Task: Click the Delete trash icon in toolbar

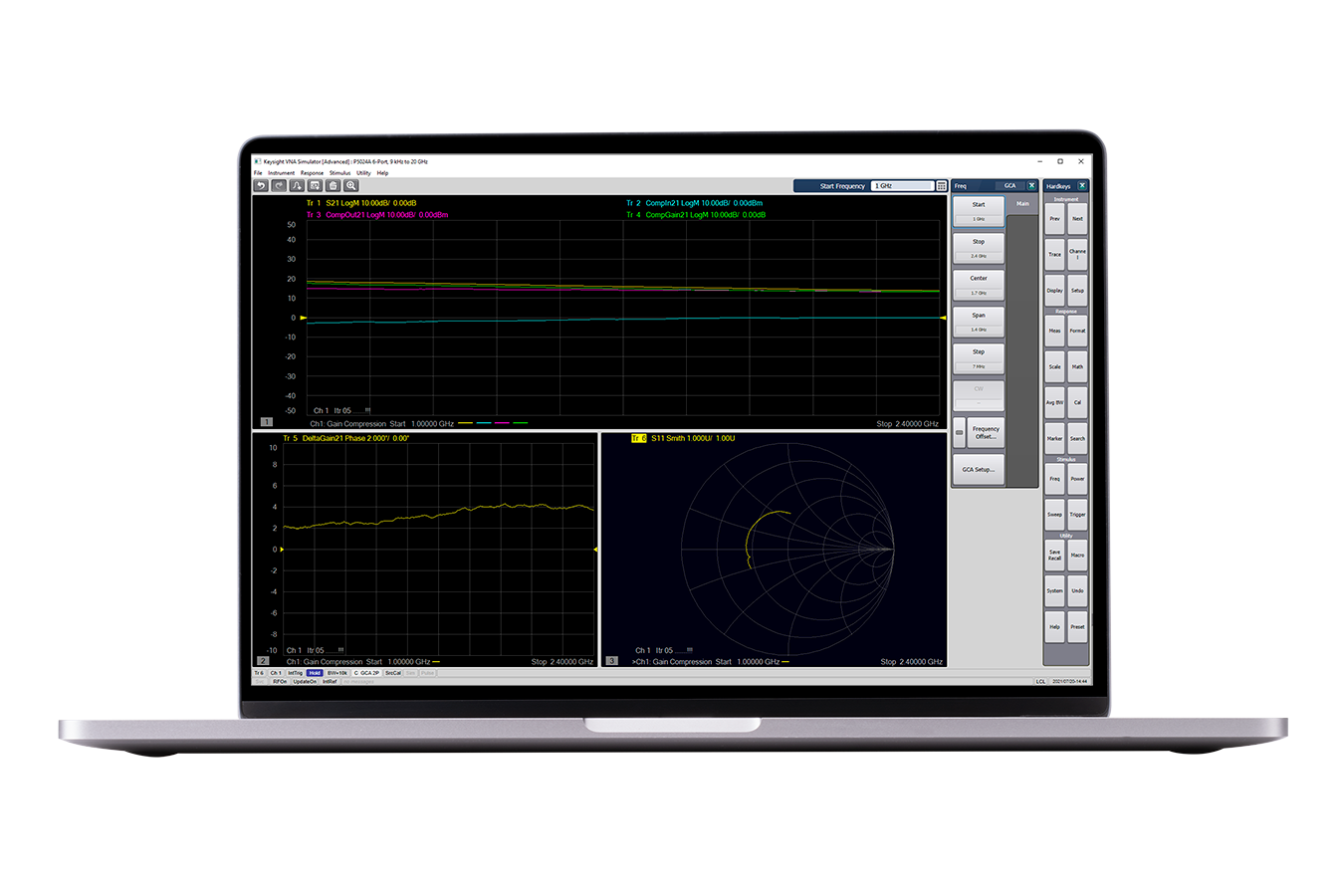Action: (334, 185)
